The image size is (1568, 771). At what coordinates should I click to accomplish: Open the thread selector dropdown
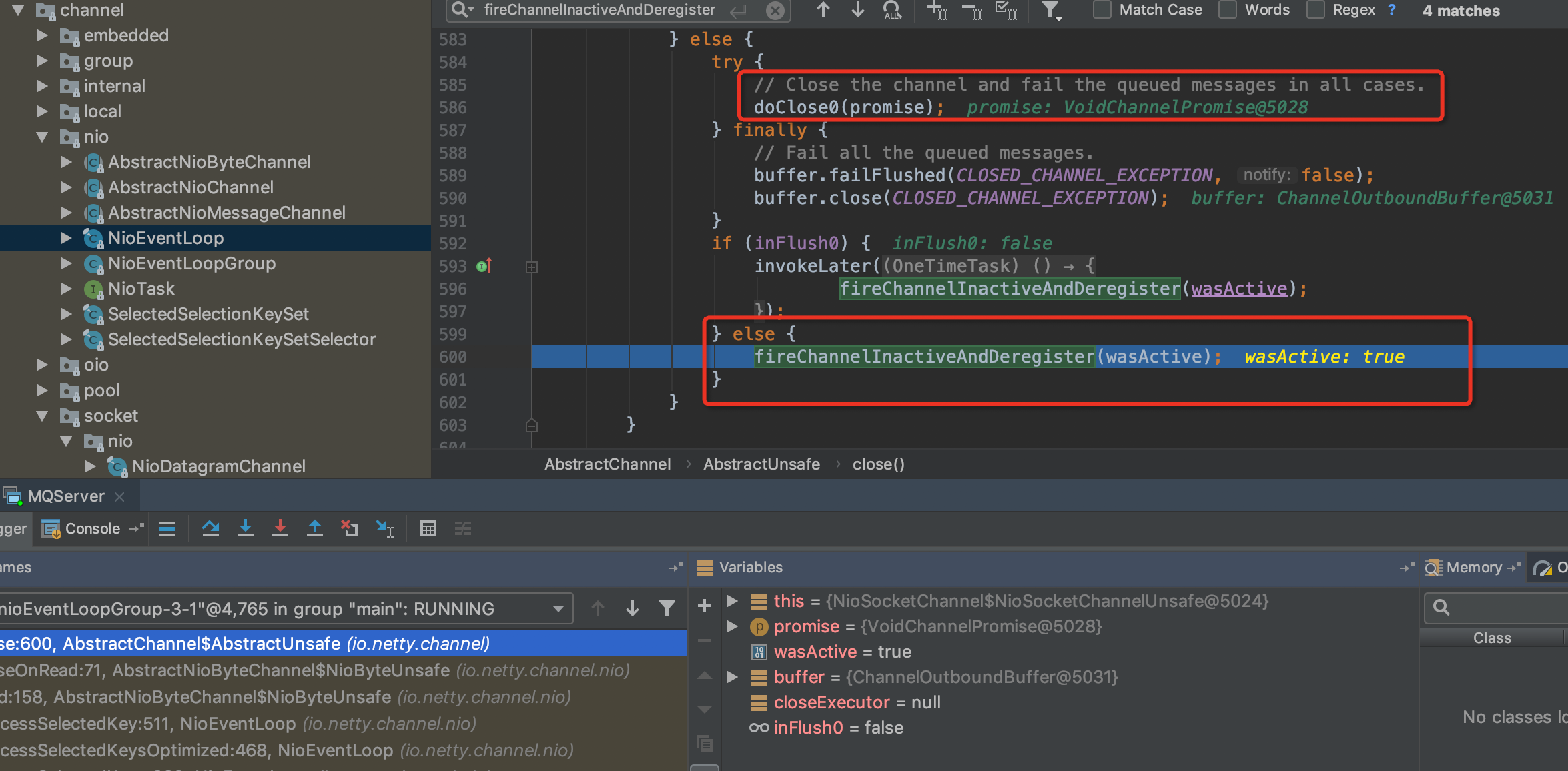(558, 608)
